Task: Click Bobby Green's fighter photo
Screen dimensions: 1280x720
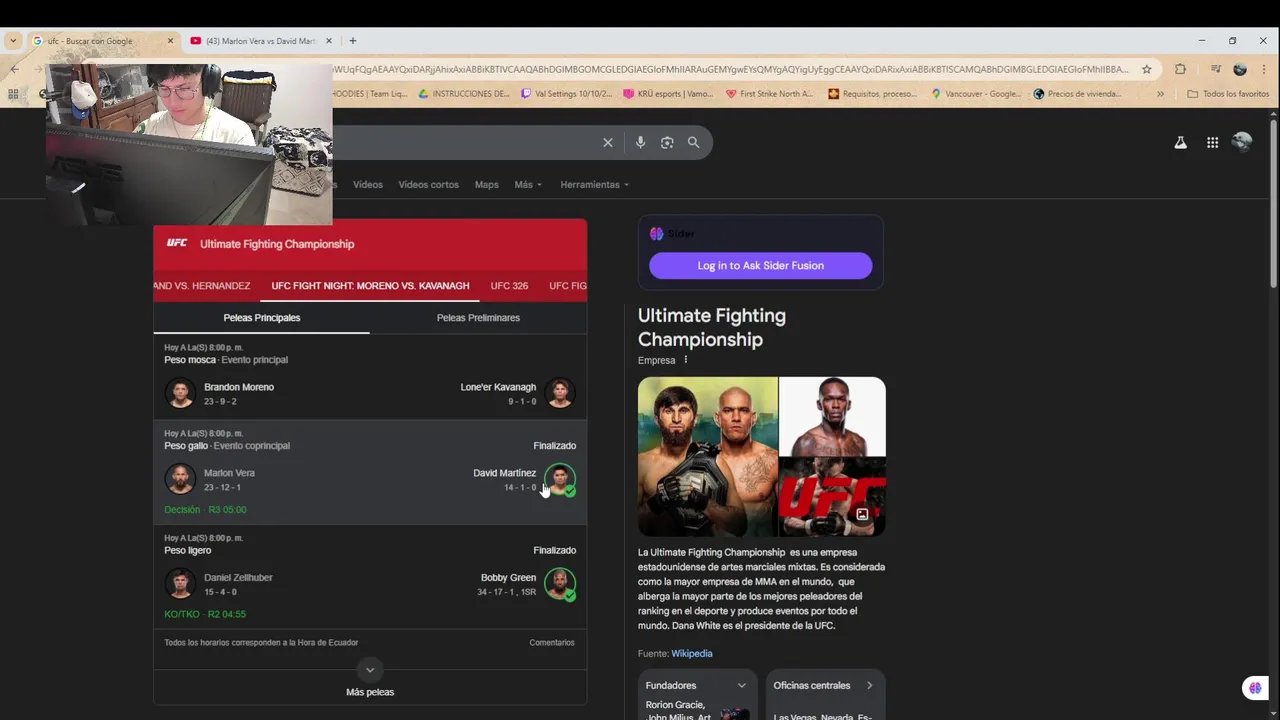Action: click(x=560, y=583)
